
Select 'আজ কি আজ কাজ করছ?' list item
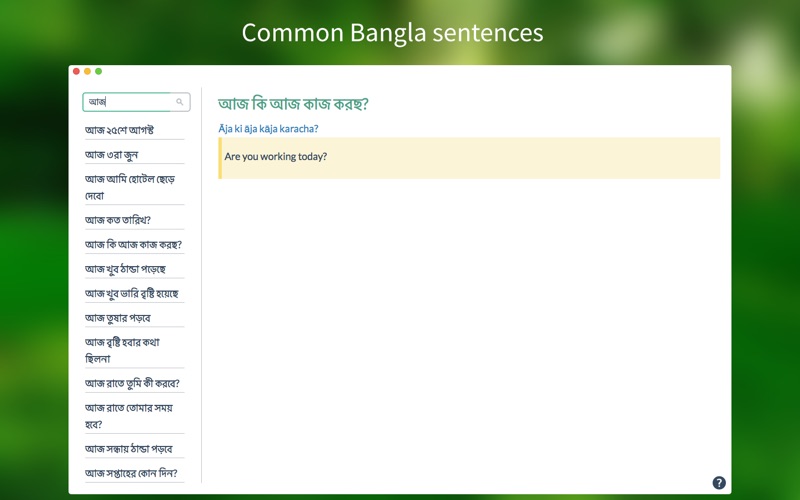(133, 244)
